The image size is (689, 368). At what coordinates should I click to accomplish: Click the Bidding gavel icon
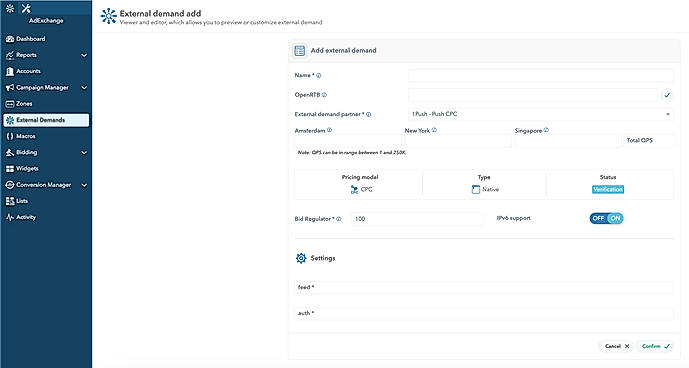pyautogui.click(x=10, y=153)
